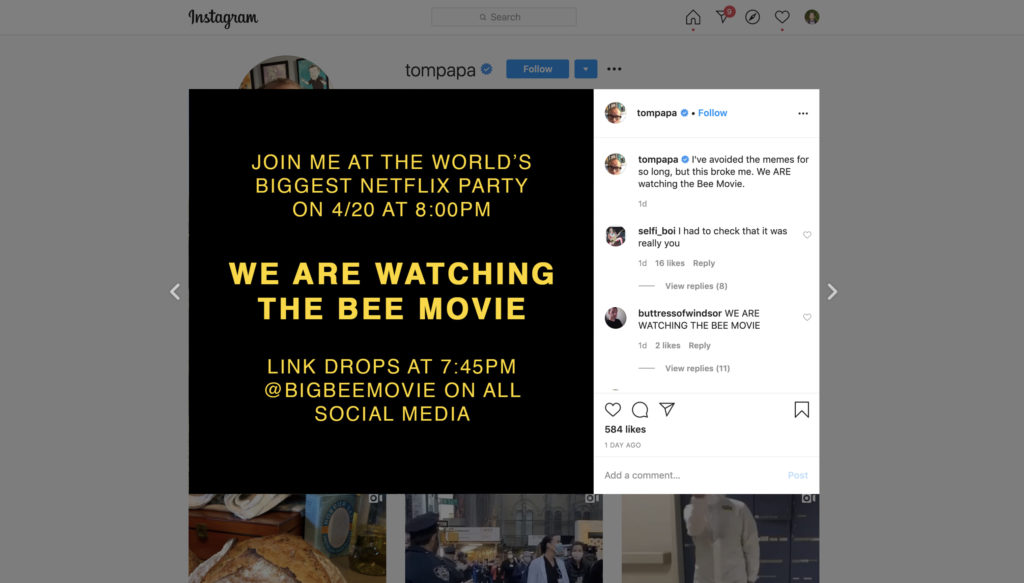Open the Explore compass icon
Screen dimensions: 1024x583
coord(752,17)
